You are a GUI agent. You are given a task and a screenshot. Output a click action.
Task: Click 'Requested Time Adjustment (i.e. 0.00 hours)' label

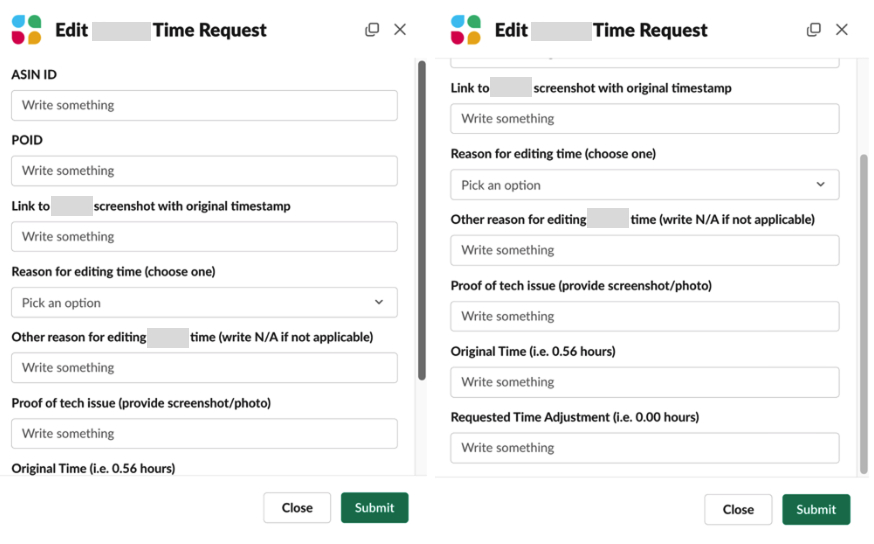pos(575,417)
